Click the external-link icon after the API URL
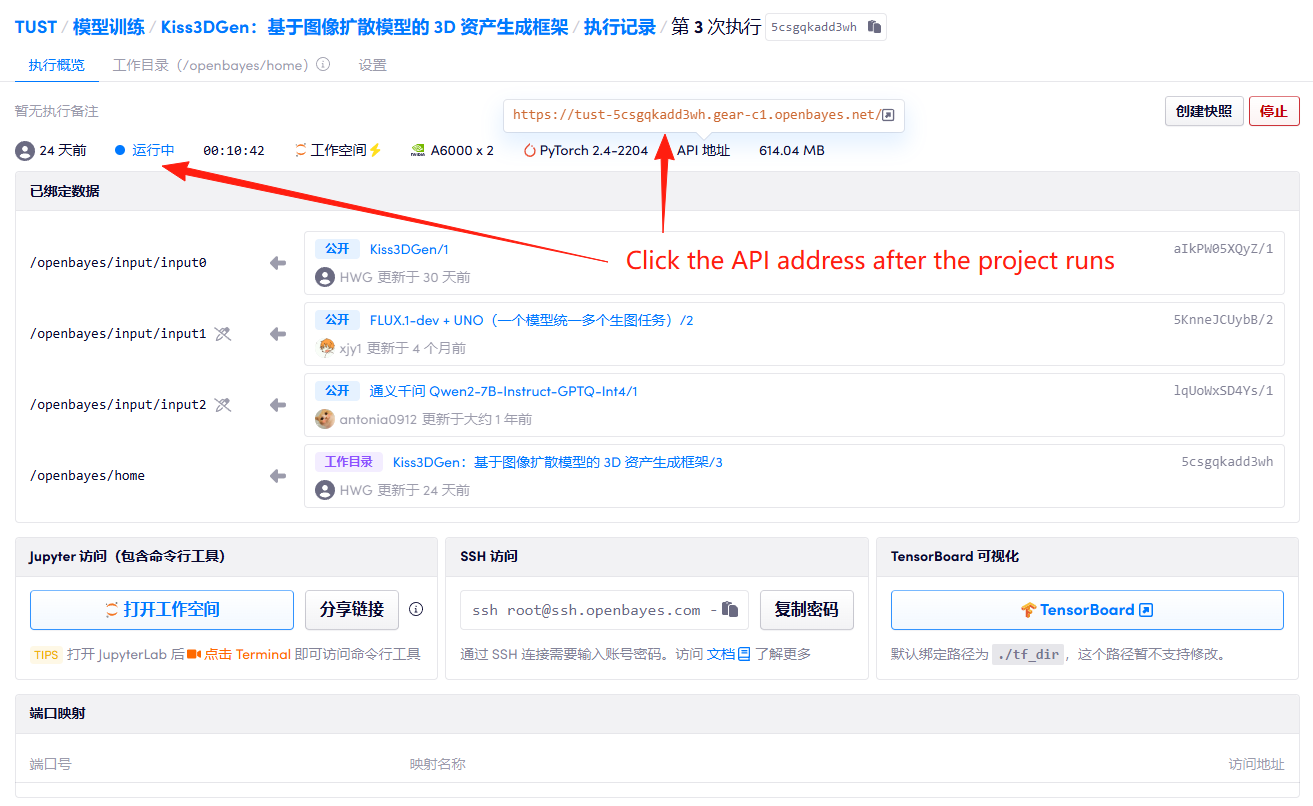This screenshot has height=806, width=1313. 887,115
